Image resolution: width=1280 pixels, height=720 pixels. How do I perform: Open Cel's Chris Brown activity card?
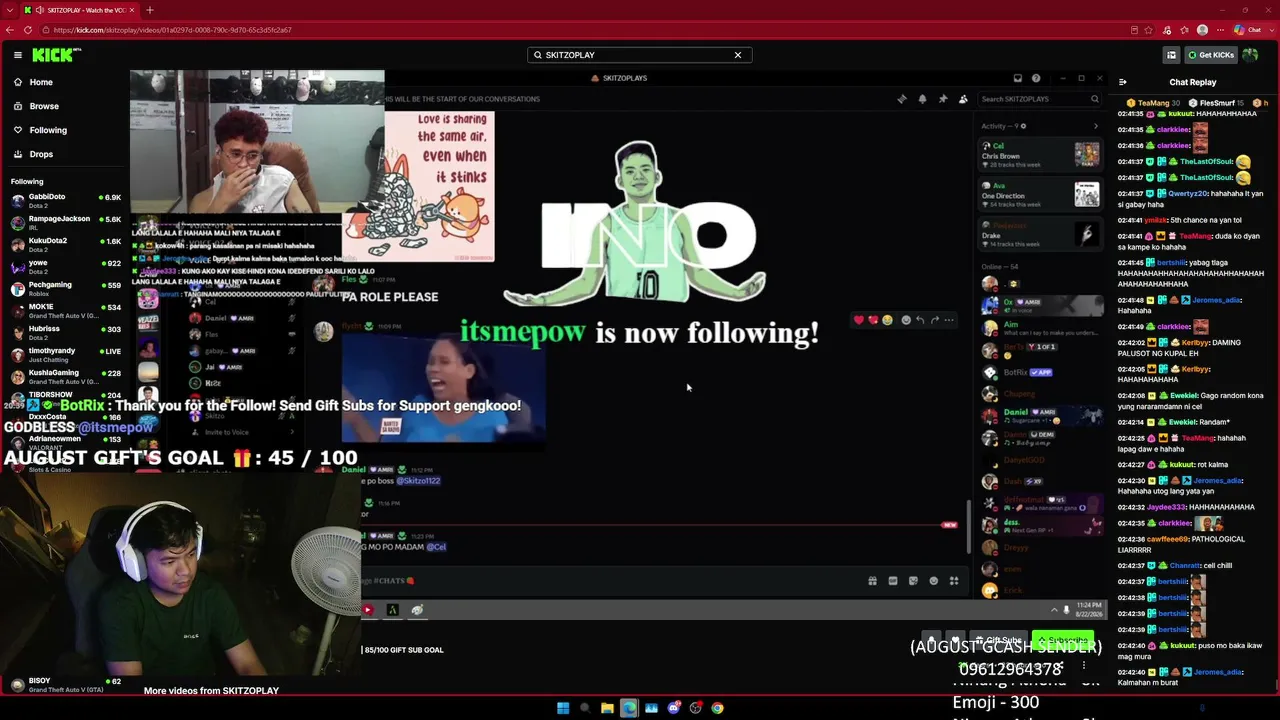tap(1040, 154)
